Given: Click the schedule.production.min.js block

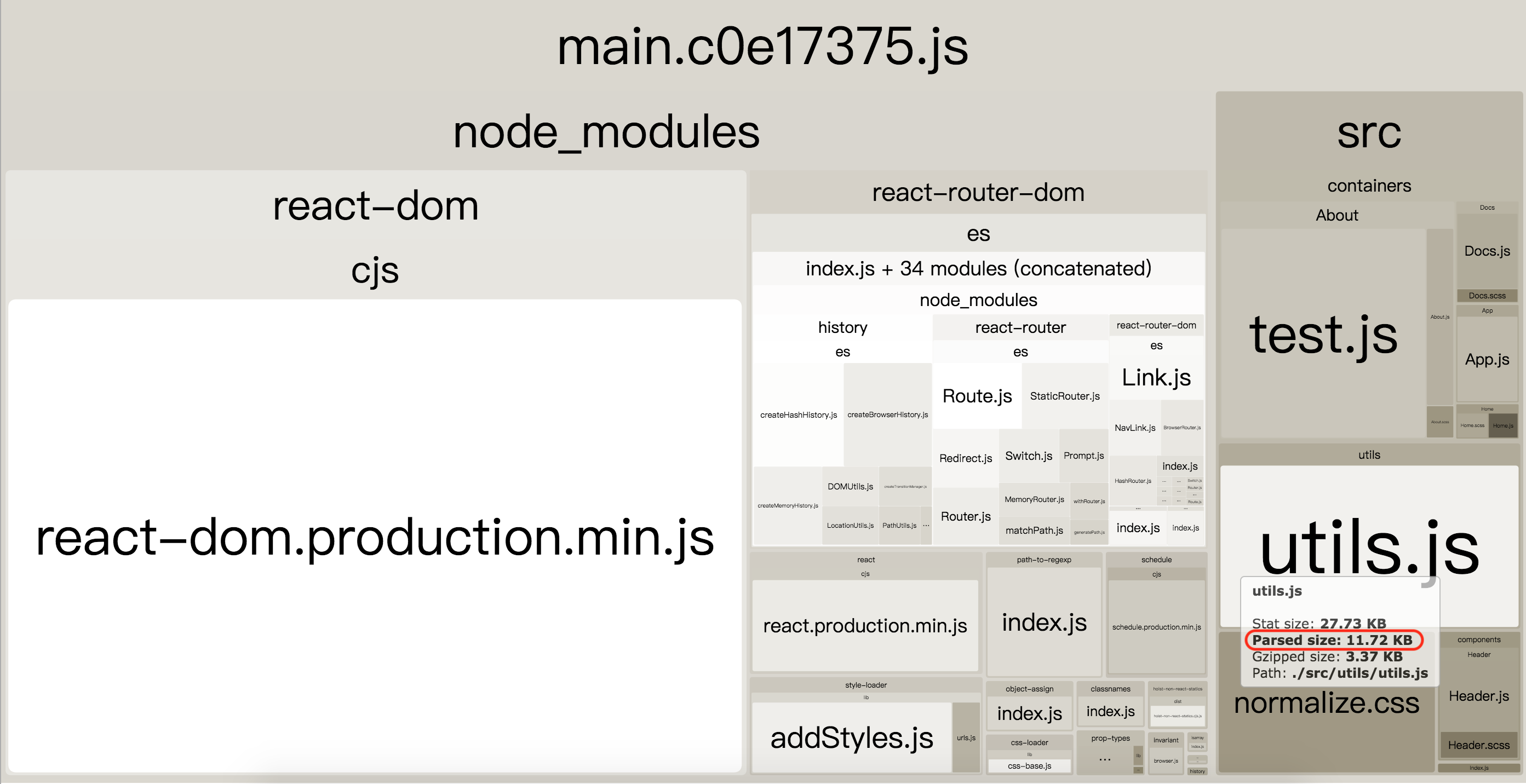Looking at the screenshot, I should pyautogui.click(x=1156, y=626).
